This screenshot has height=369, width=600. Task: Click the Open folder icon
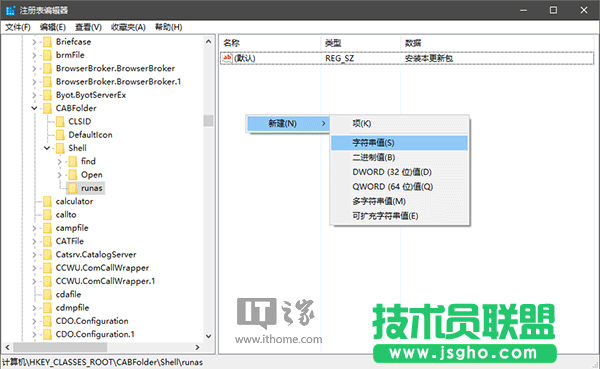coord(73,175)
